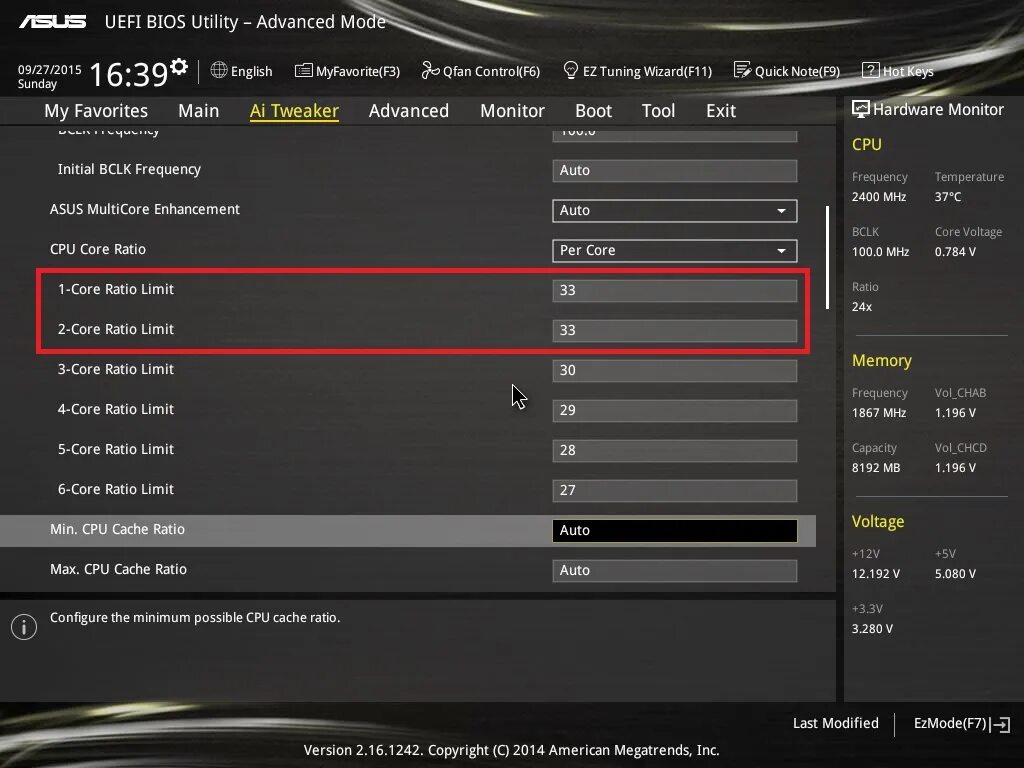The height and width of the screenshot is (768, 1024).
Task: Click Min. CPU Cache Ratio Auto field
Action: [675, 531]
